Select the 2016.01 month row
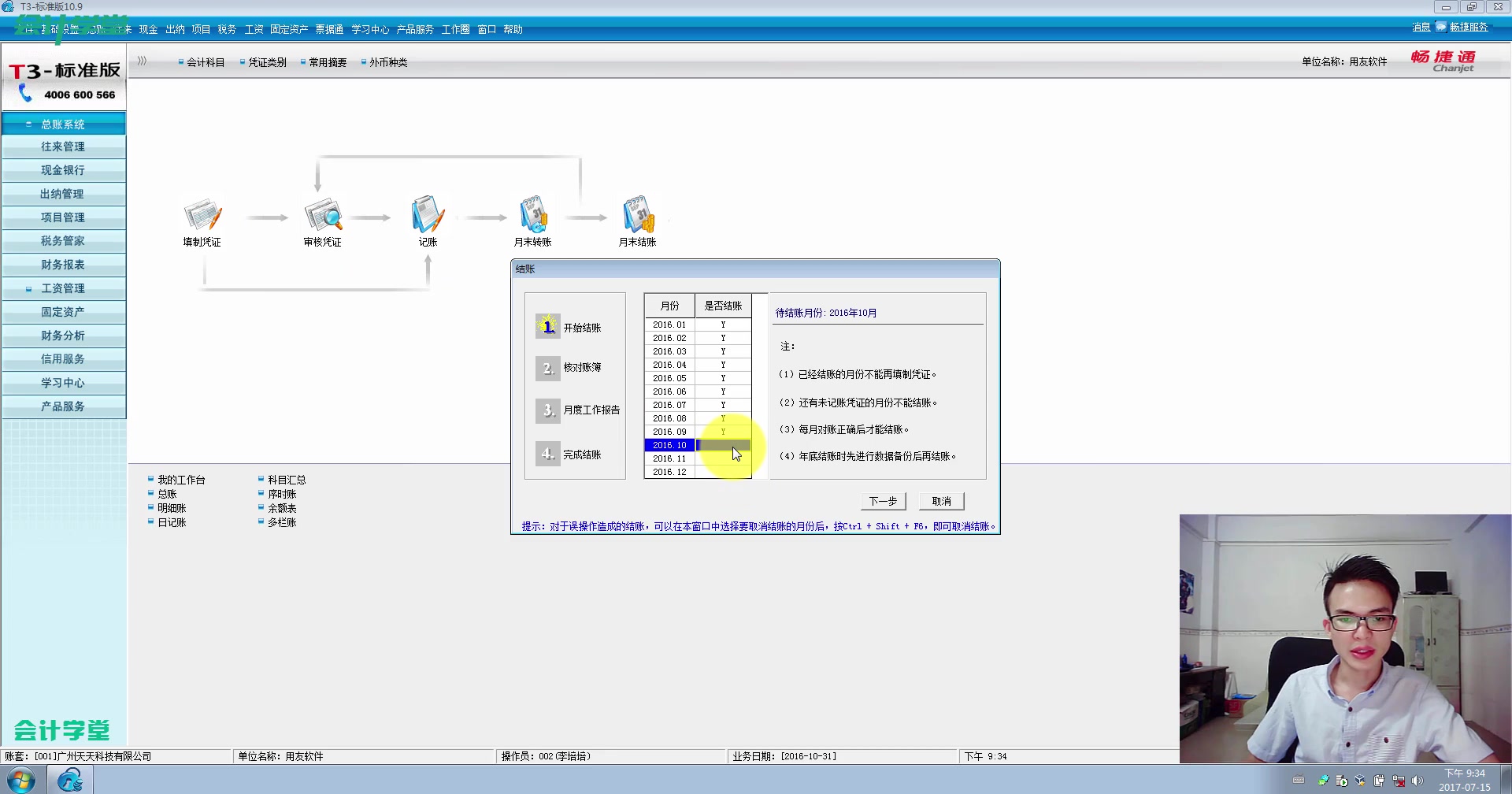 (x=698, y=325)
